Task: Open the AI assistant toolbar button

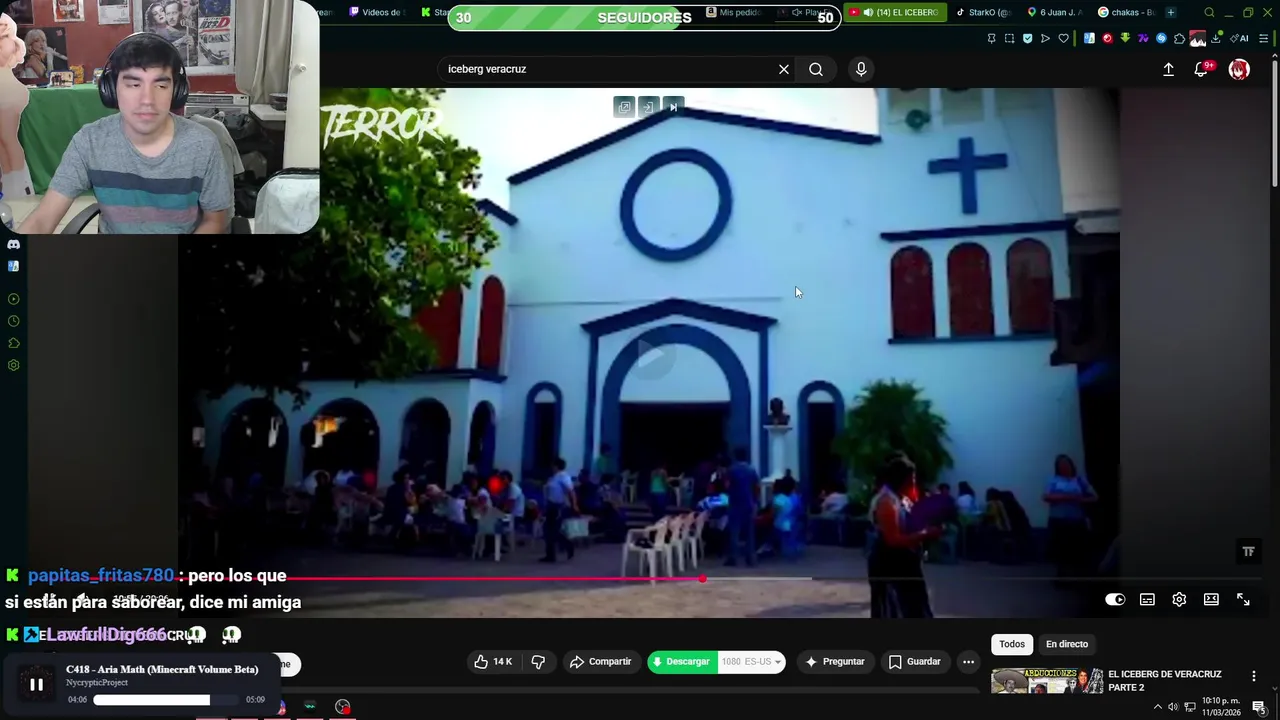Action: click(1239, 38)
